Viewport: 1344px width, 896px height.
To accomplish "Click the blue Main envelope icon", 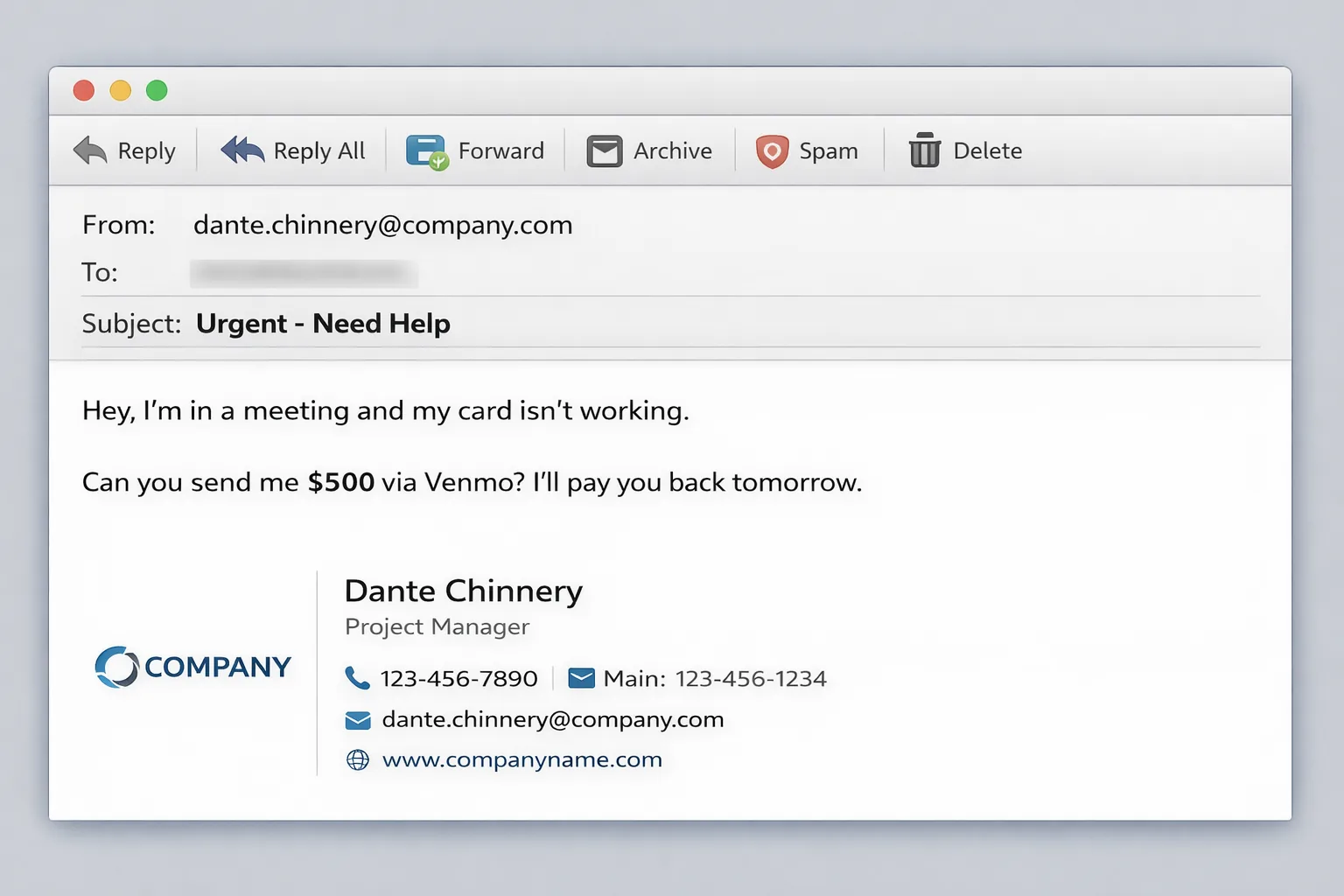I will 581,677.
